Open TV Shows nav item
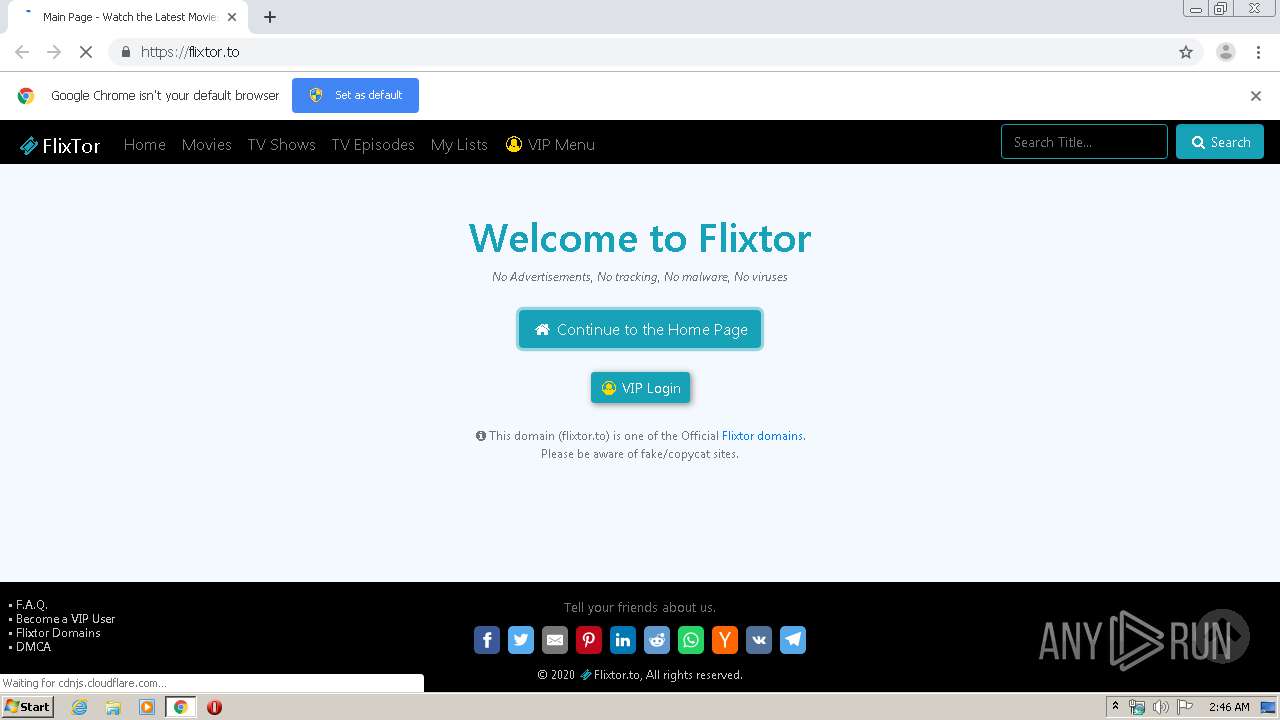The height and width of the screenshot is (720, 1280). (x=282, y=145)
